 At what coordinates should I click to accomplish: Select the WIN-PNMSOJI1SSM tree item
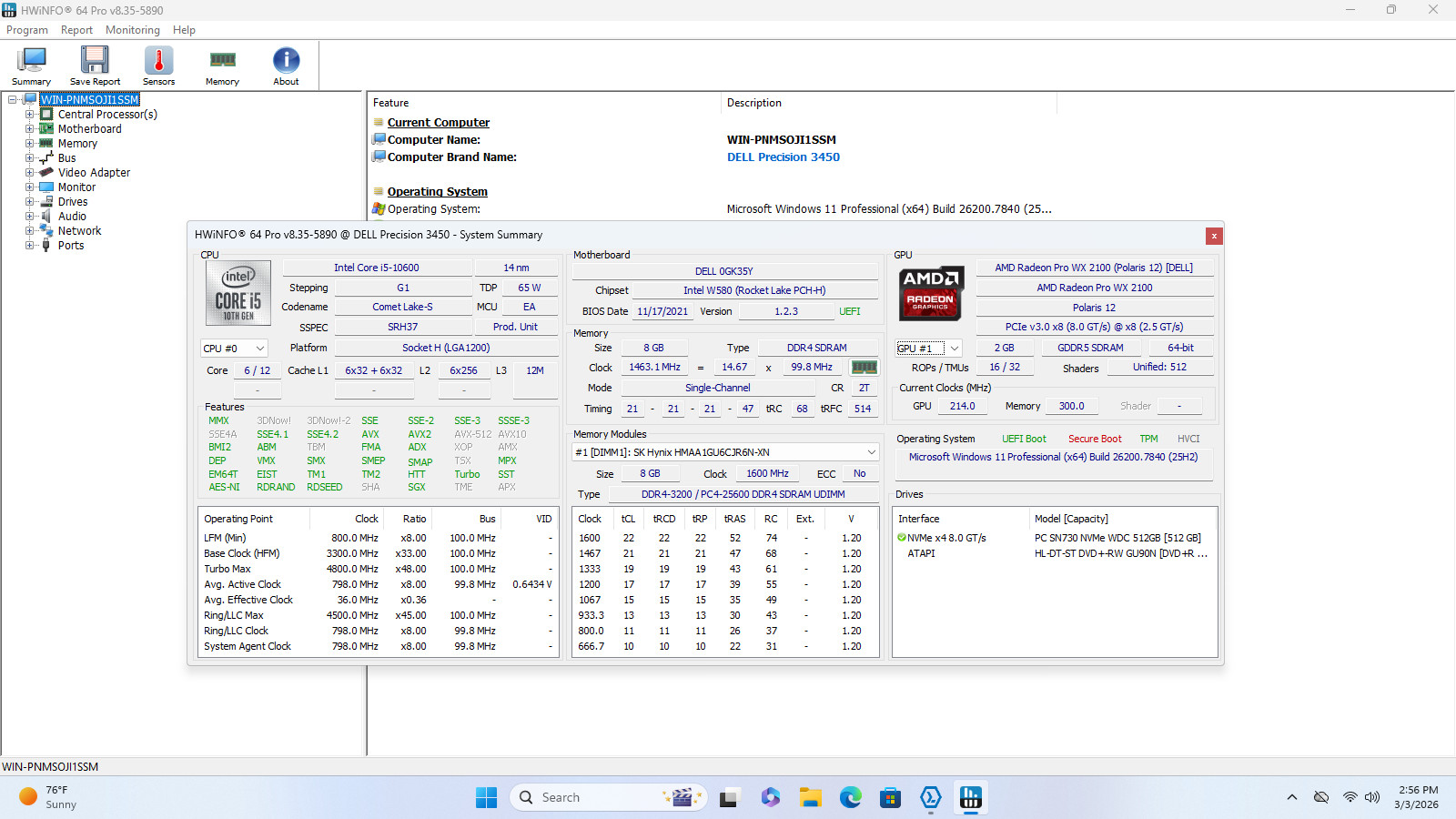click(90, 100)
